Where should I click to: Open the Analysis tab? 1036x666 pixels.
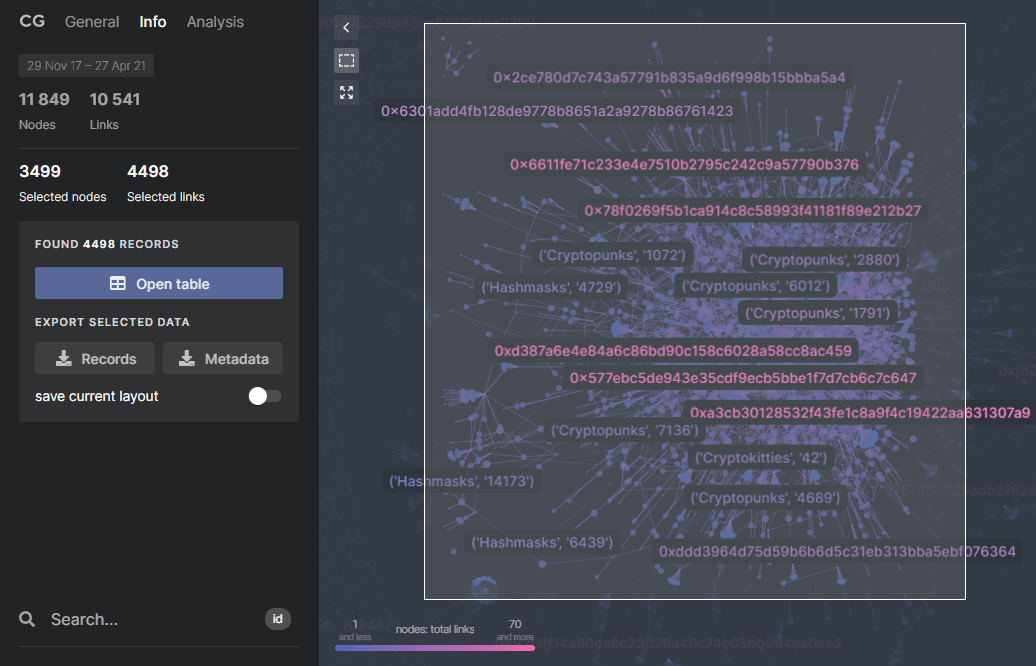pyautogui.click(x=215, y=21)
